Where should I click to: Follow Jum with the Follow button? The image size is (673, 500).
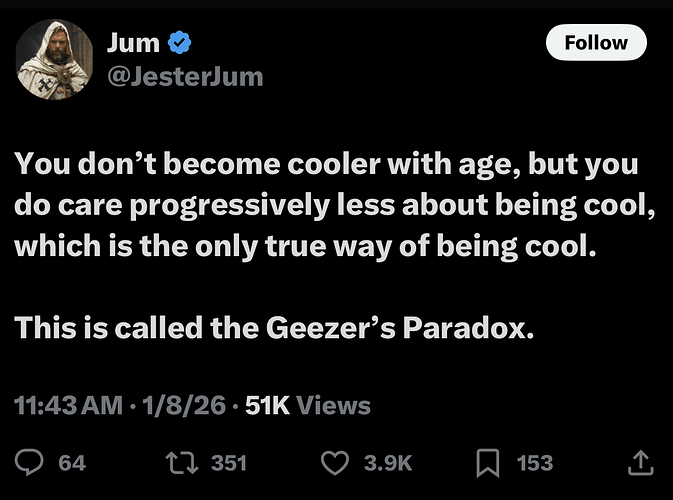click(596, 43)
